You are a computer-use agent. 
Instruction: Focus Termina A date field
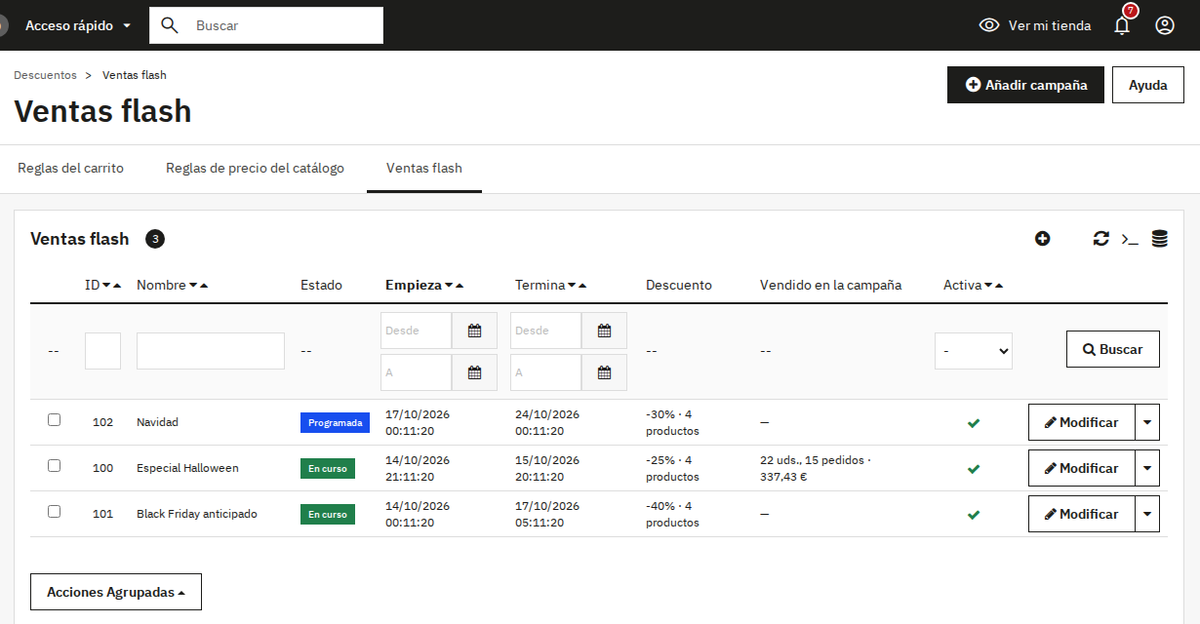546,373
